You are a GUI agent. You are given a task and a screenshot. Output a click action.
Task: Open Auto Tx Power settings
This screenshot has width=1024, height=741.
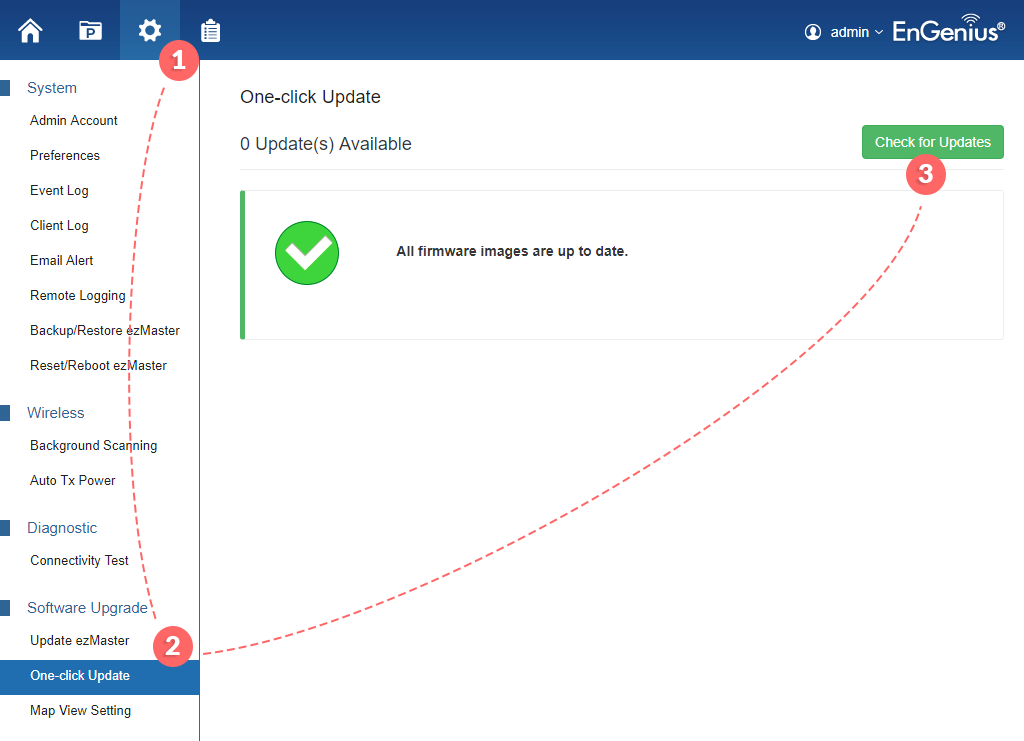[72, 481]
